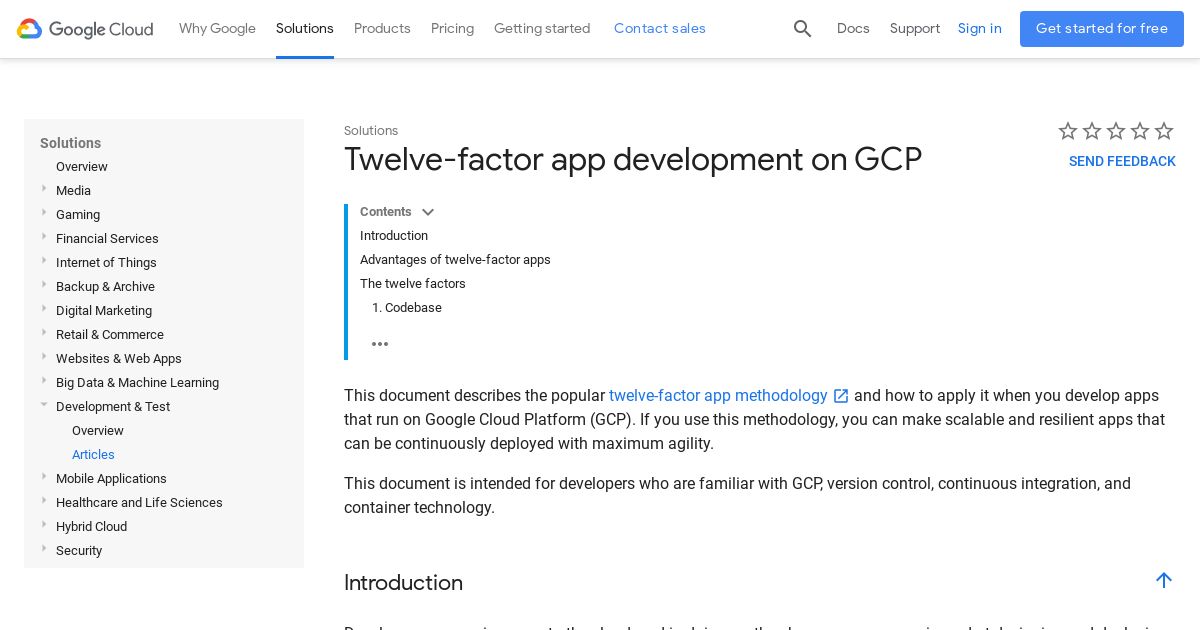Expand the Healthcare and Life Sciences arrow
Viewport: 1200px width, 630px height.
(44, 501)
